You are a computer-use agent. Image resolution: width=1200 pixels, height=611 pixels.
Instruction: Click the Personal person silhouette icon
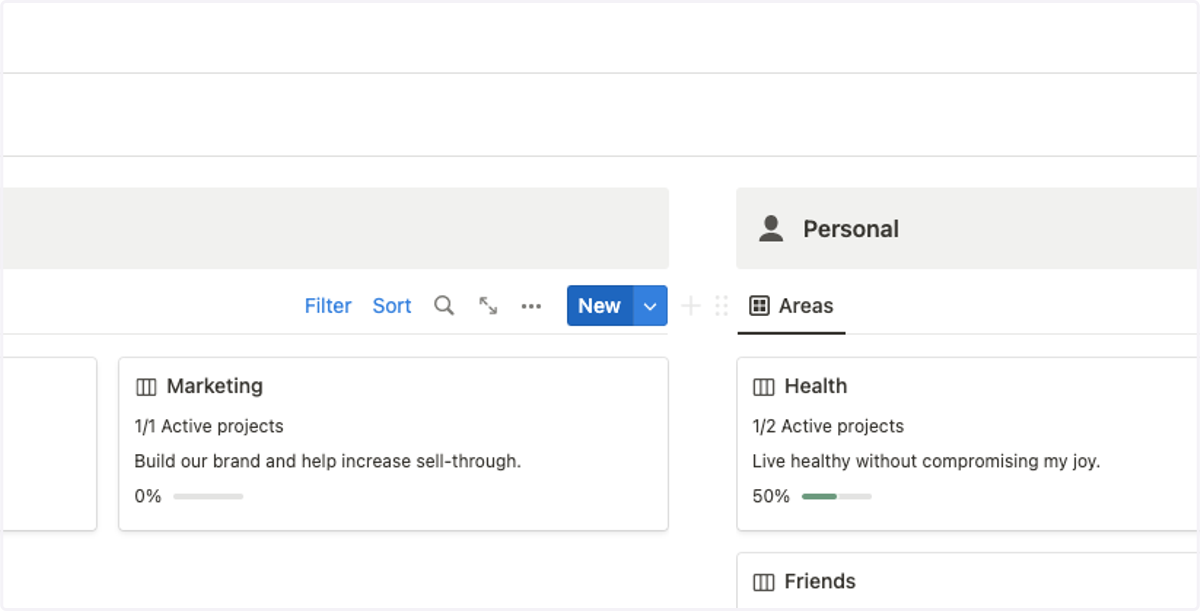click(x=771, y=229)
